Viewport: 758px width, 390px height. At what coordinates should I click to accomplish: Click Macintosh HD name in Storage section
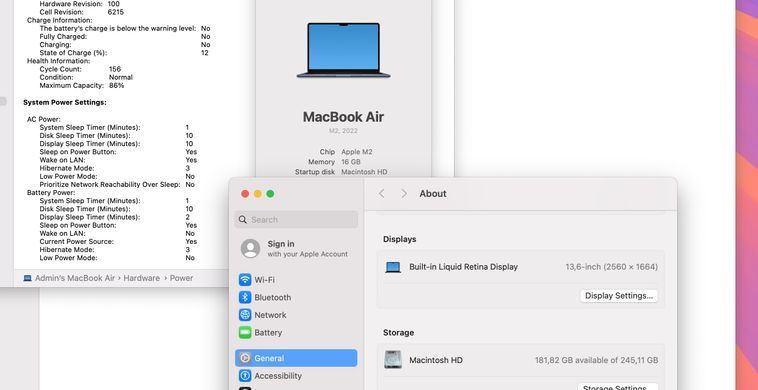coord(436,360)
